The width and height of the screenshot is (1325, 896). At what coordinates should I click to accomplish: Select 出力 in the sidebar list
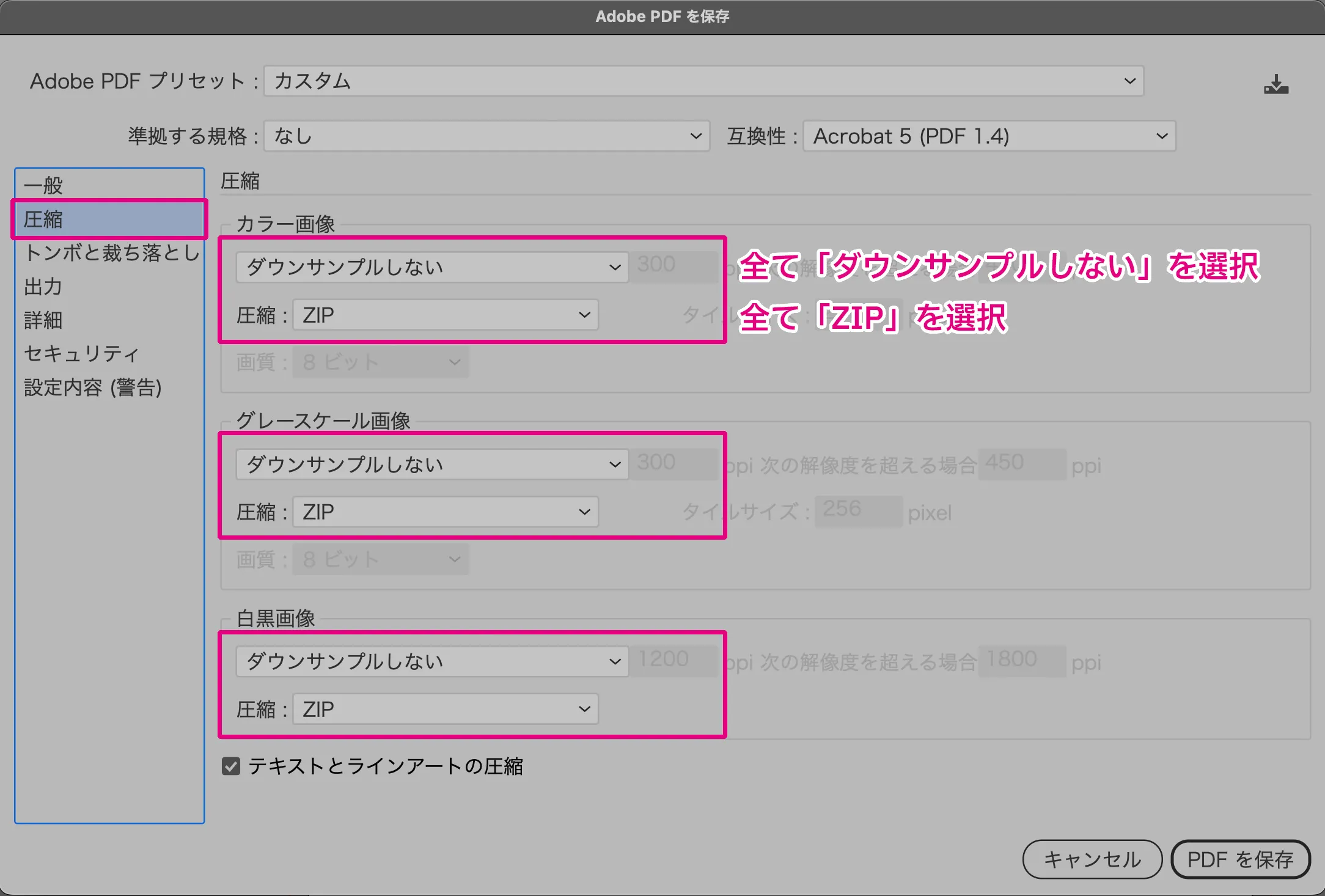tap(109, 286)
